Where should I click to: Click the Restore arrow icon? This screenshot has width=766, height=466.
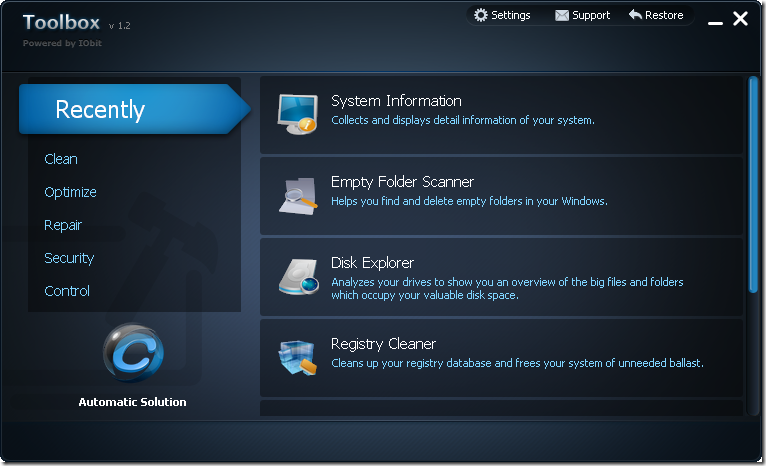(635, 15)
